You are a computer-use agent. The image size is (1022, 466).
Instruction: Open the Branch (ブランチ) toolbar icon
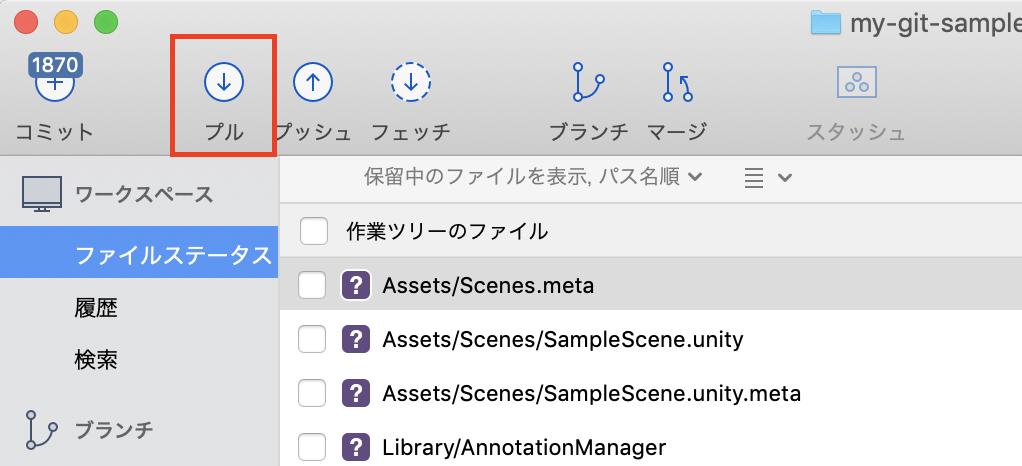[588, 84]
